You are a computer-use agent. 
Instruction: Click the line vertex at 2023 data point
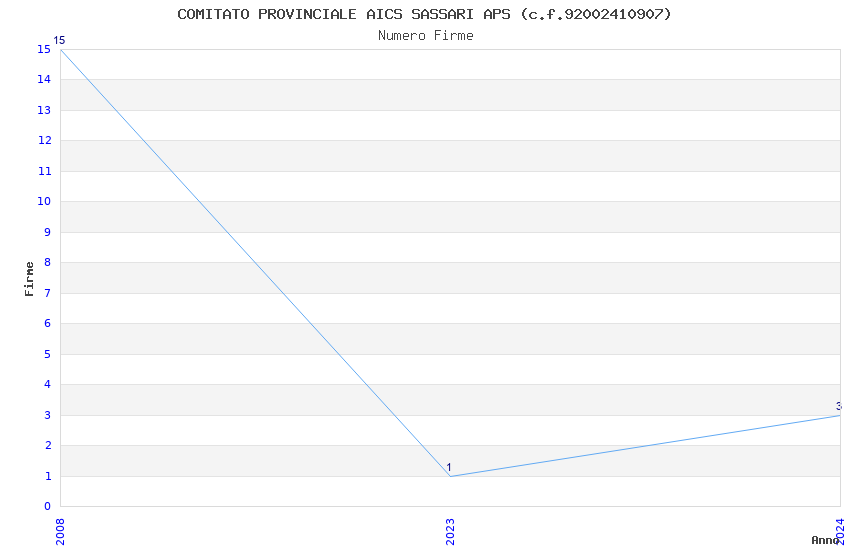tap(450, 476)
